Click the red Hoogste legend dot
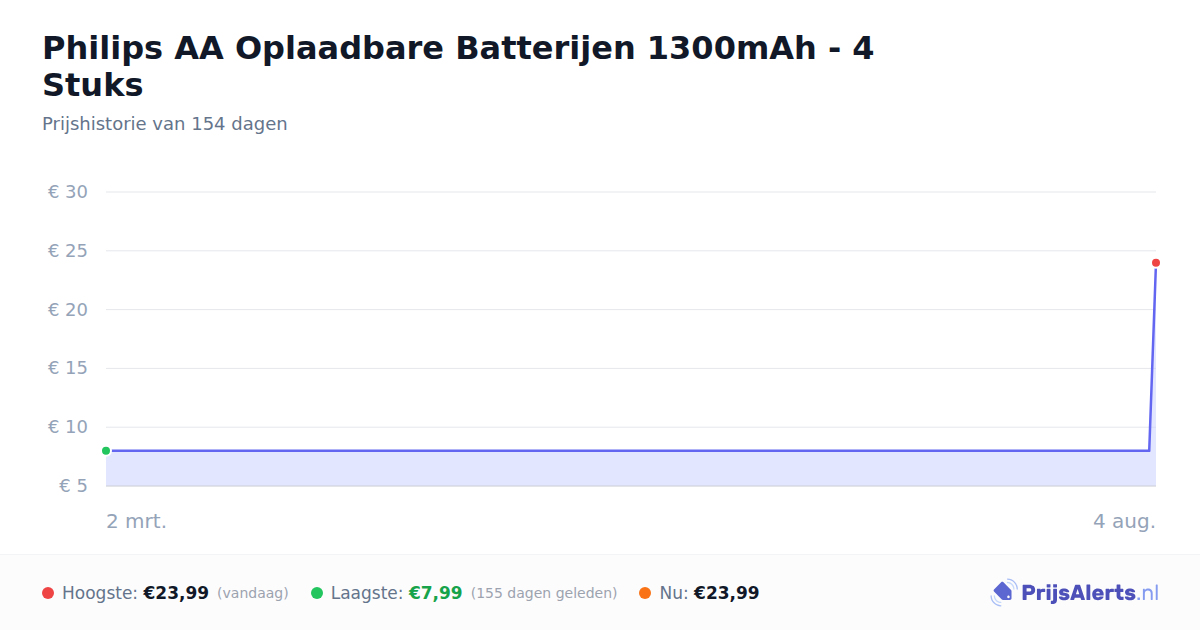This screenshot has width=1200, height=630. pyautogui.click(x=48, y=593)
